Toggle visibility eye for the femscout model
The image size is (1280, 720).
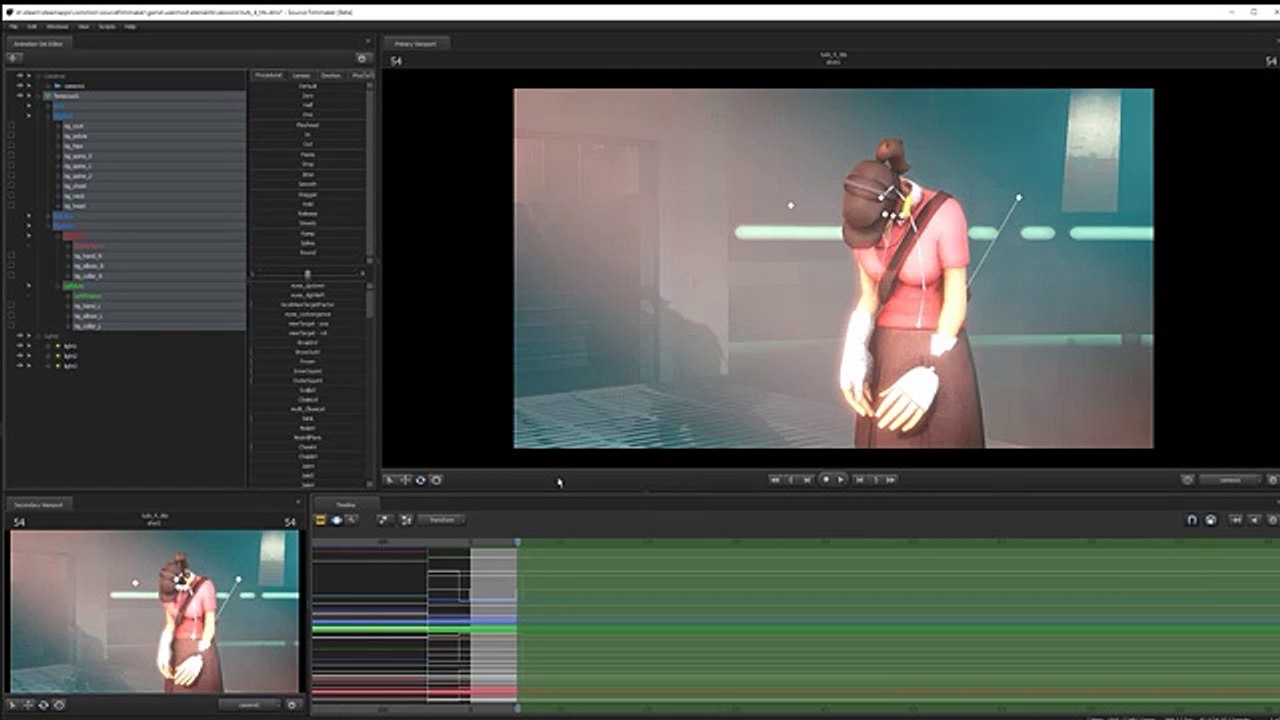(19, 96)
